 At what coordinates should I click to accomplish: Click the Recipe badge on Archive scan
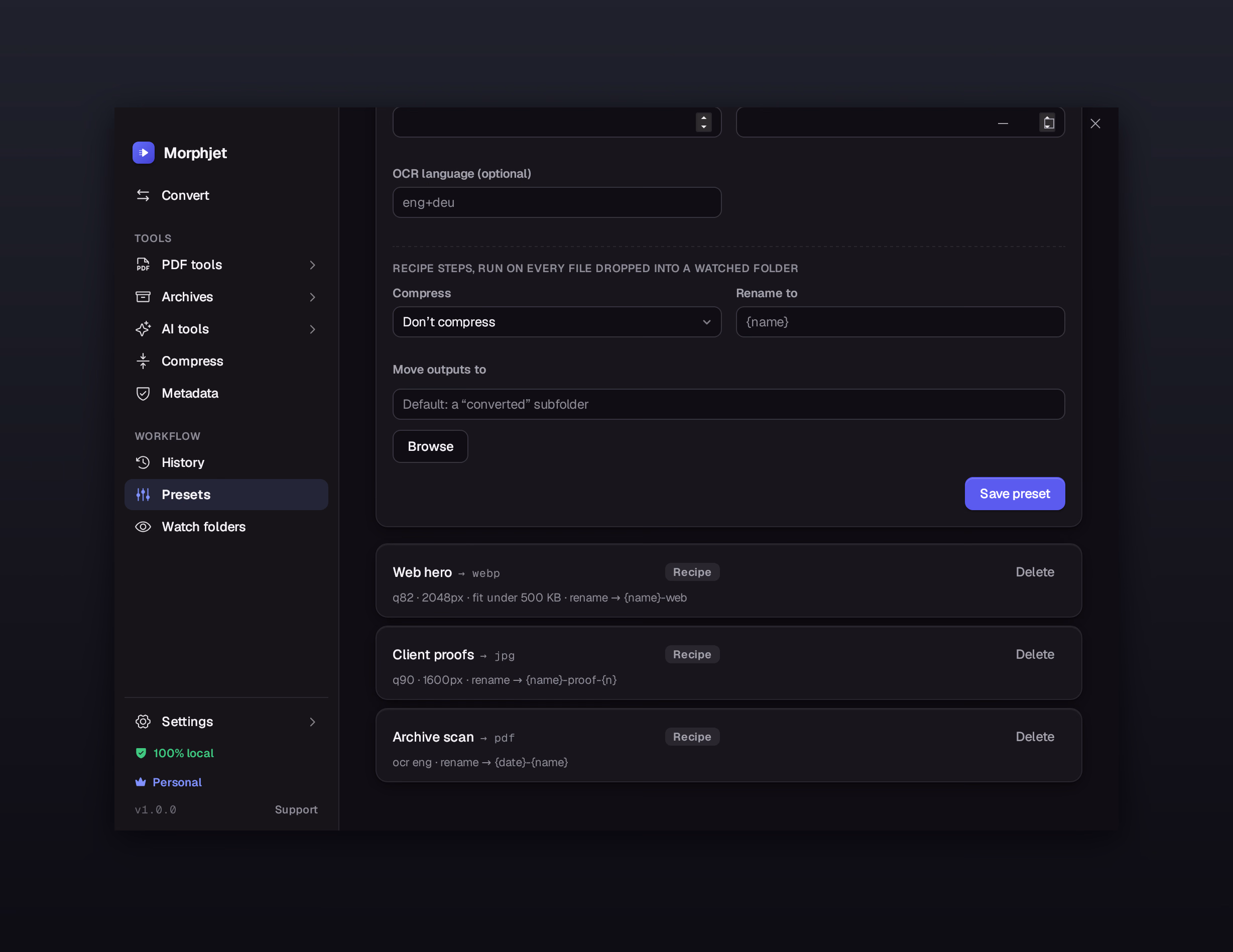[692, 737]
